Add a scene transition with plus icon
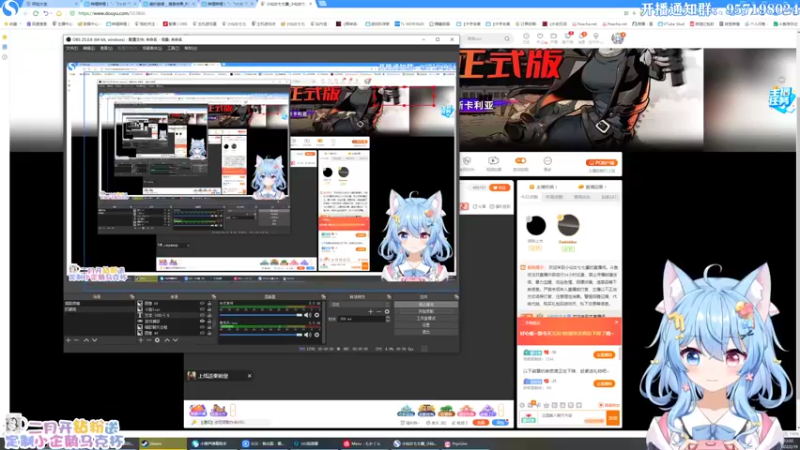Image resolution: width=800 pixels, height=450 pixels. (370, 311)
